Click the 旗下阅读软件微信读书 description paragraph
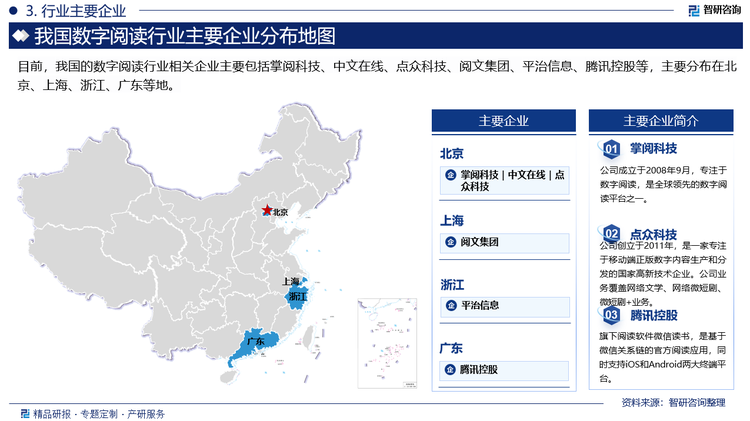The height and width of the screenshot is (421, 750). pyautogui.click(x=662, y=357)
